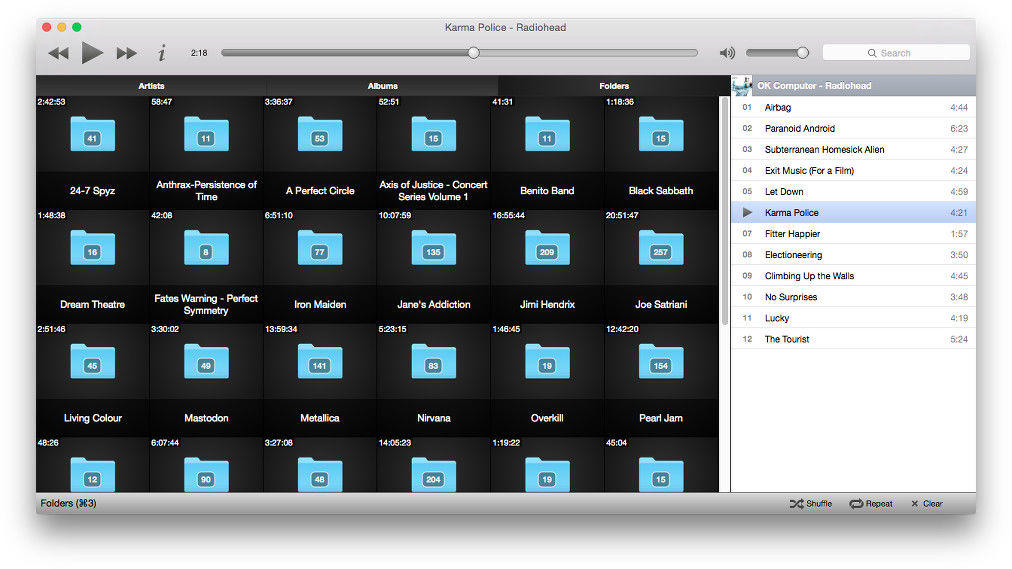Open the folder with 204 items

tap(433, 474)
